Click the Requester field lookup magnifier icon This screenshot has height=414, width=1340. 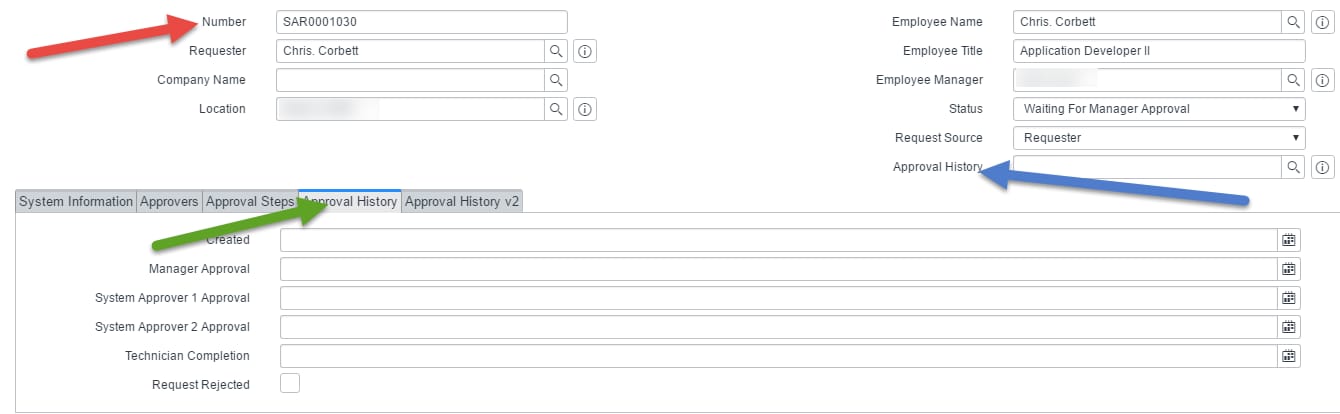pos(556,51)
